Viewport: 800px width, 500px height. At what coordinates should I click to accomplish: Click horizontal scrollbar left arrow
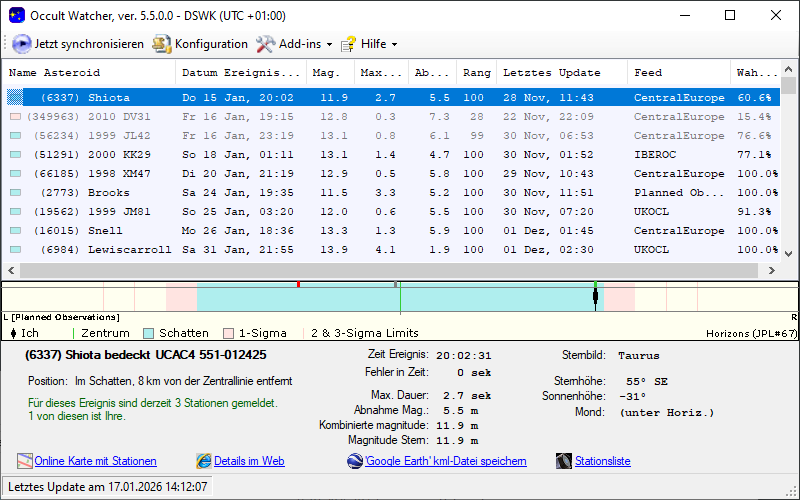coord(11,270)
